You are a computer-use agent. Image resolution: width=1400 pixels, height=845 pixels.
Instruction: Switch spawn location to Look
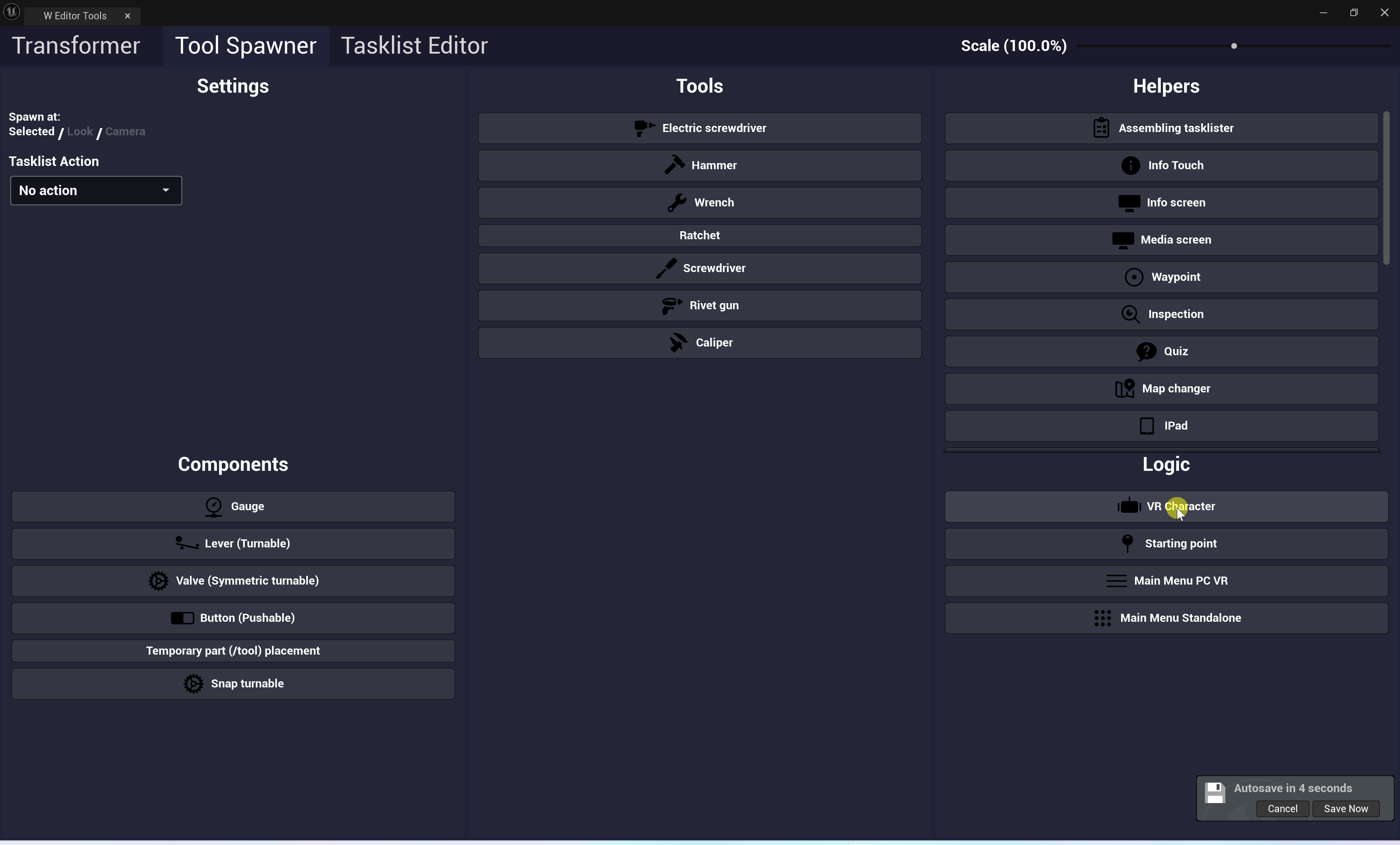(x=79, y=131)
